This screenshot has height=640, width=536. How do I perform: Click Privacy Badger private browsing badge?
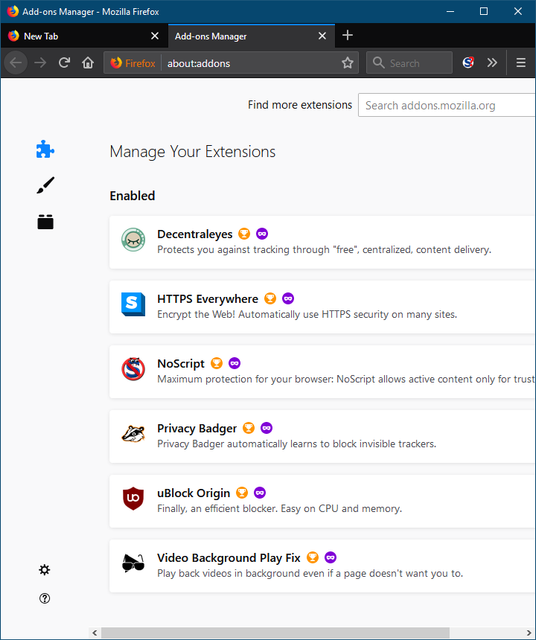tap(267, 428)
